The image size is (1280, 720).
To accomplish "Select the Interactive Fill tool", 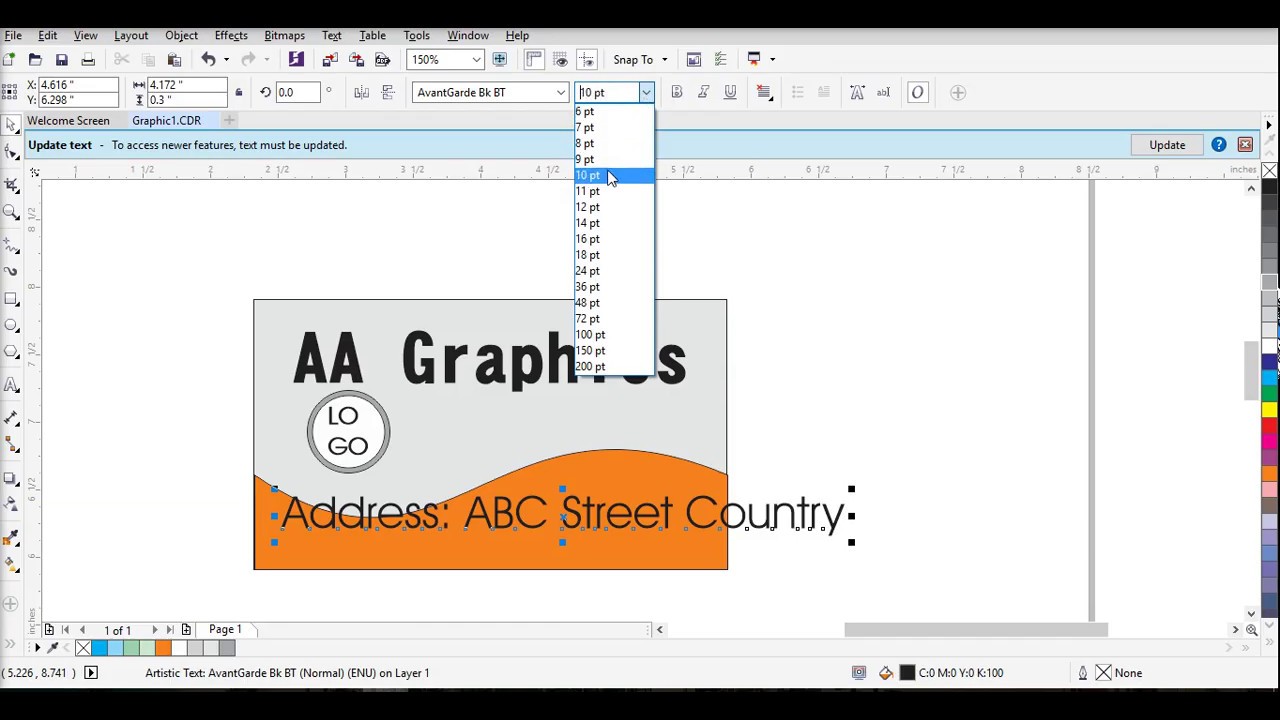I will tap(12, 567).
